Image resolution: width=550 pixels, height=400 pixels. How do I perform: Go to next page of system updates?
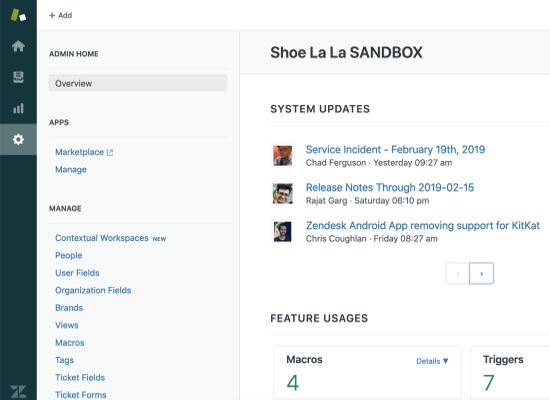point(481,273)
